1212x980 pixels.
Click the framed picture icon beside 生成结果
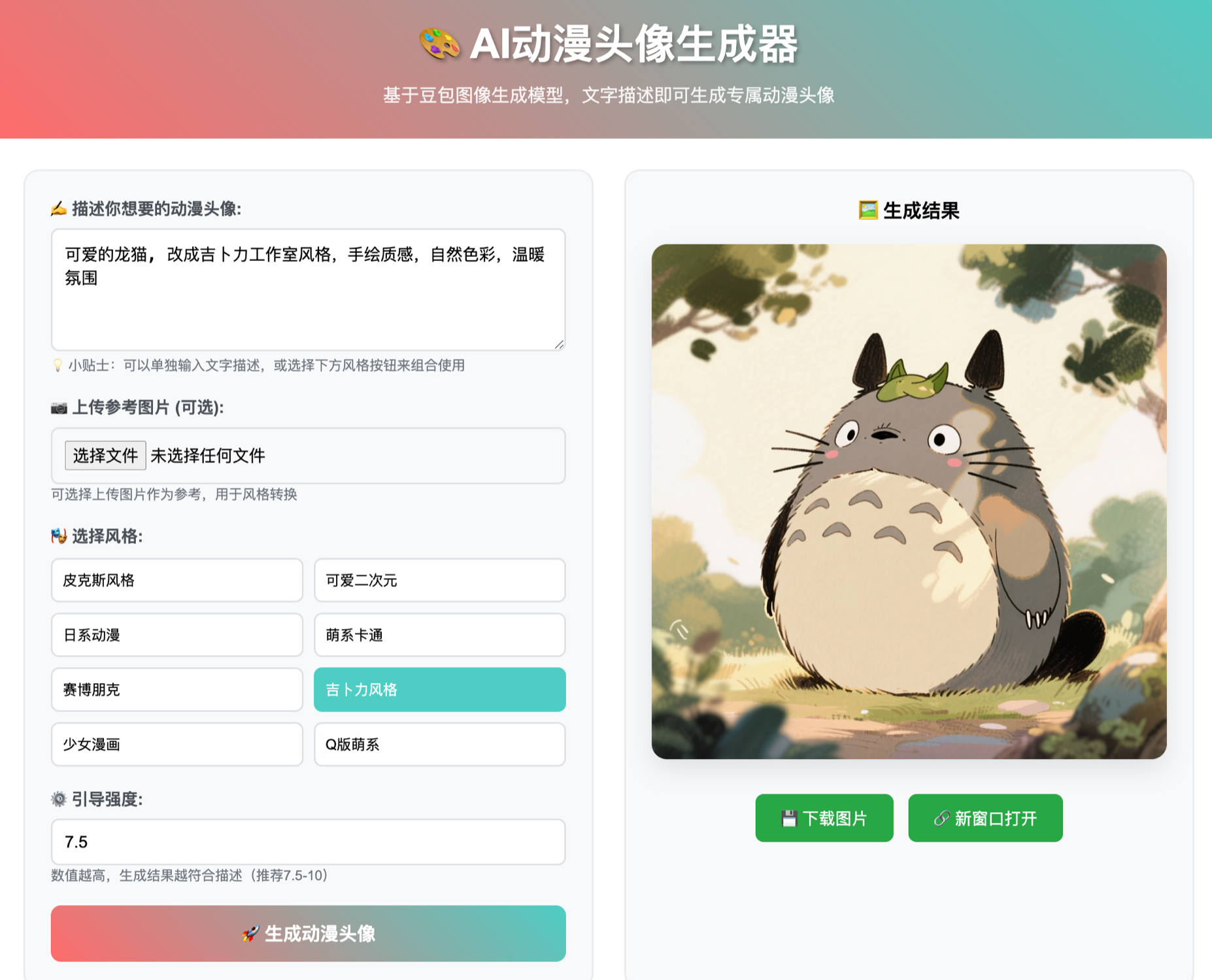point(867,211)
